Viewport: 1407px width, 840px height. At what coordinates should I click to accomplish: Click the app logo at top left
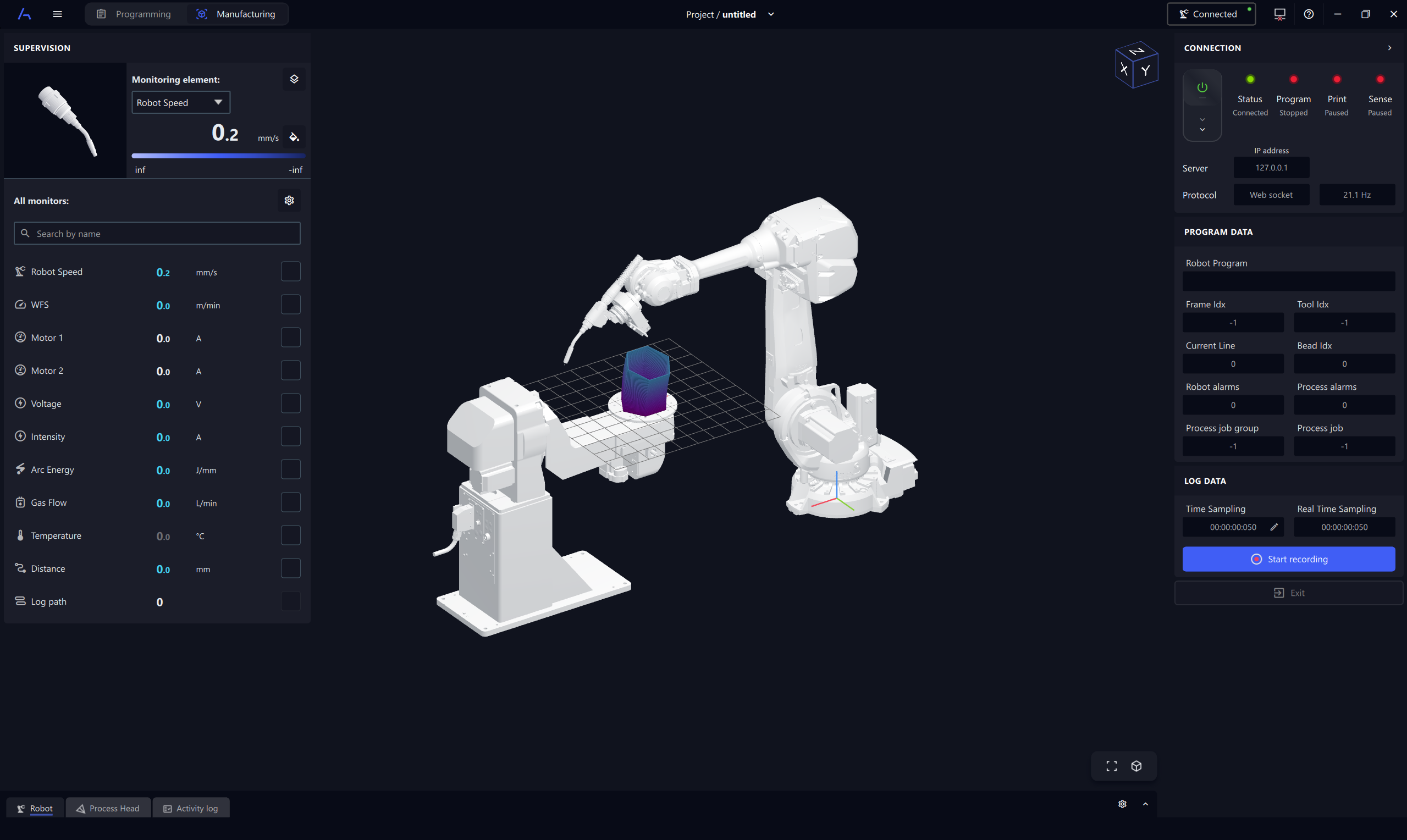pyautogui.click(x=24, y=14)
